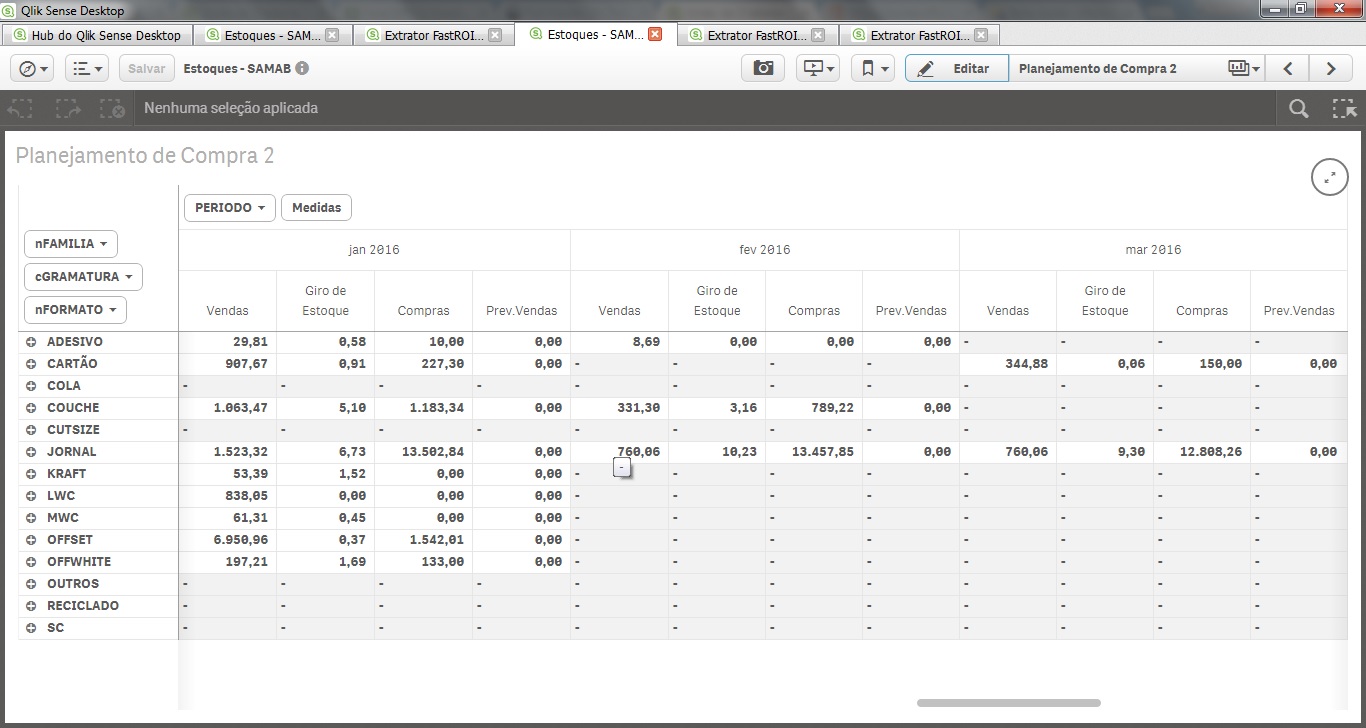1366x728 pixels.
Task: Step back in selections
Action: (21, 108)
